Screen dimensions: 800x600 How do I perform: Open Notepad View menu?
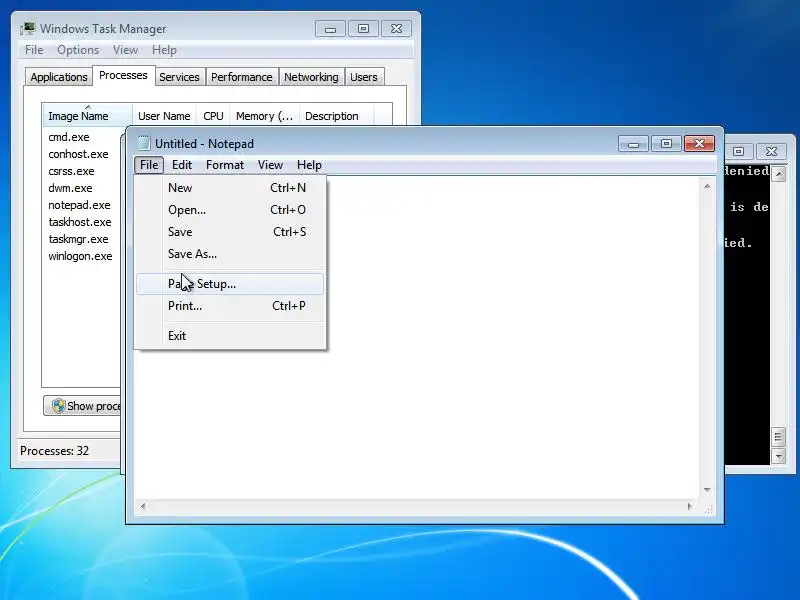point(270,165)
